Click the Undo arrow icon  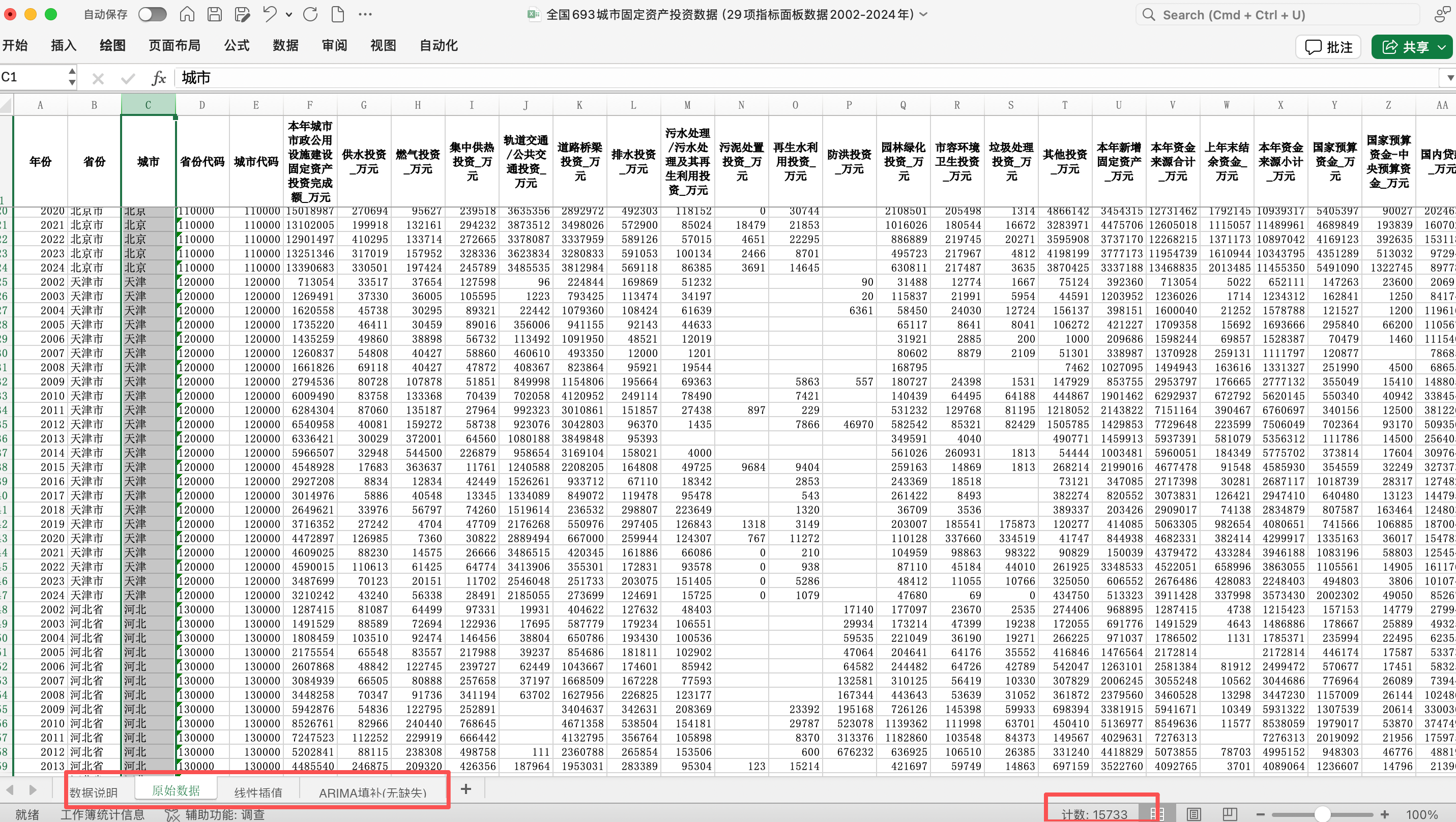(x=270, y=14)
